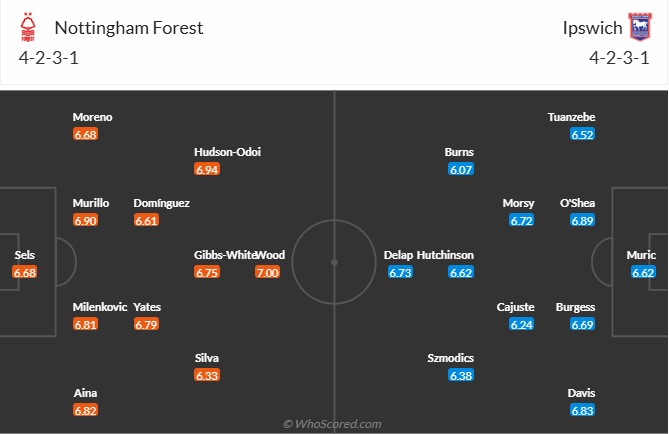Select player name Gibbs-White

(x=224, y=255)
